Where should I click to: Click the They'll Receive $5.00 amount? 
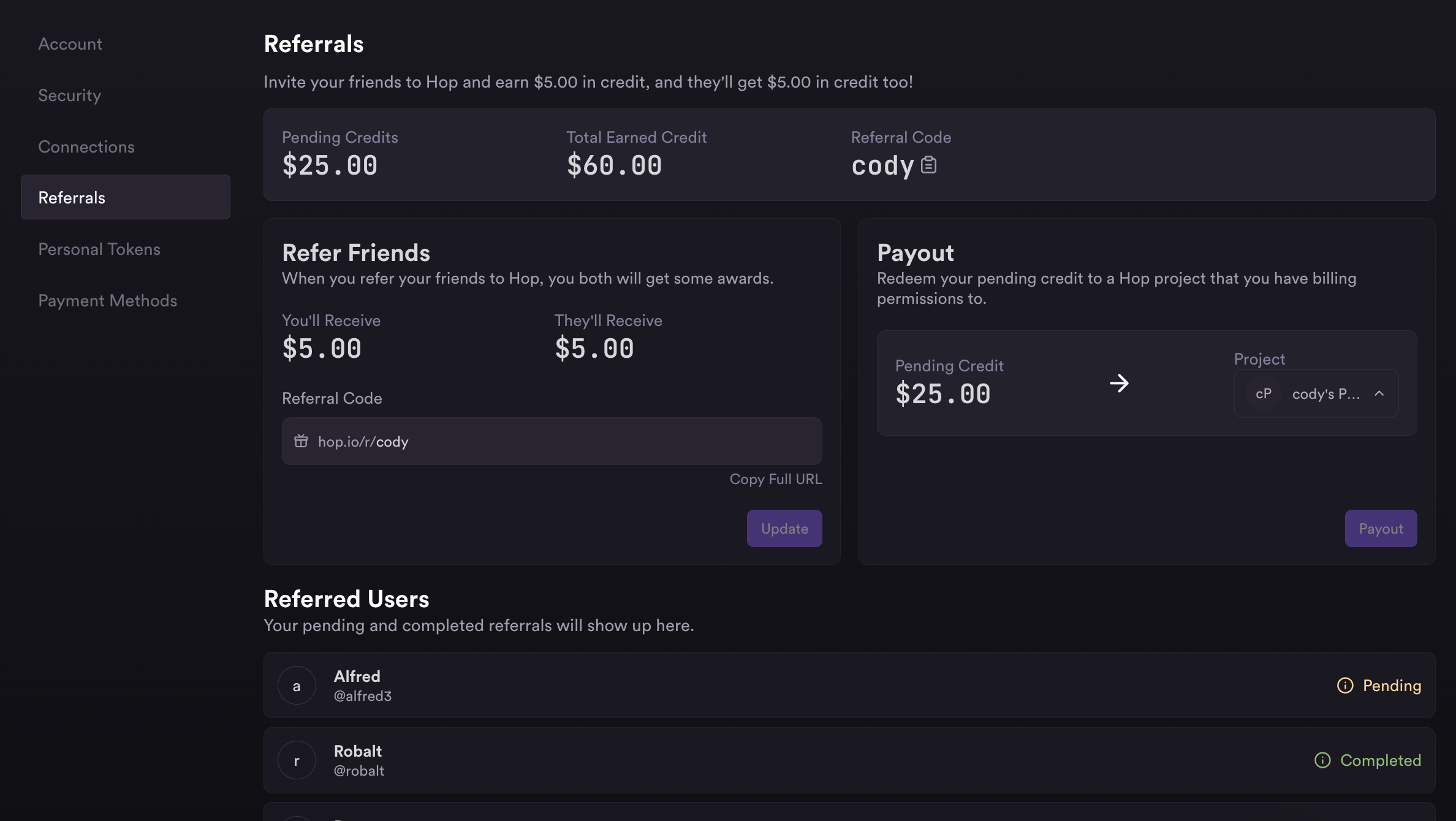[x=594, y=349]
